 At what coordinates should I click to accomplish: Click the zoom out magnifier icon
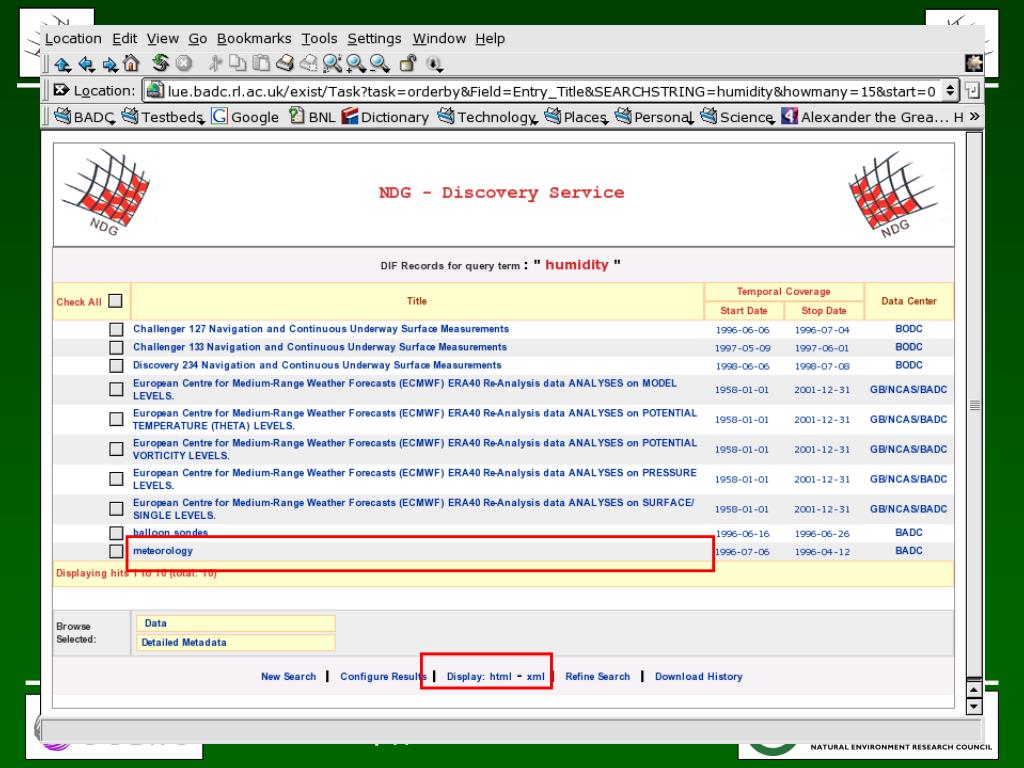click(381, 65)
